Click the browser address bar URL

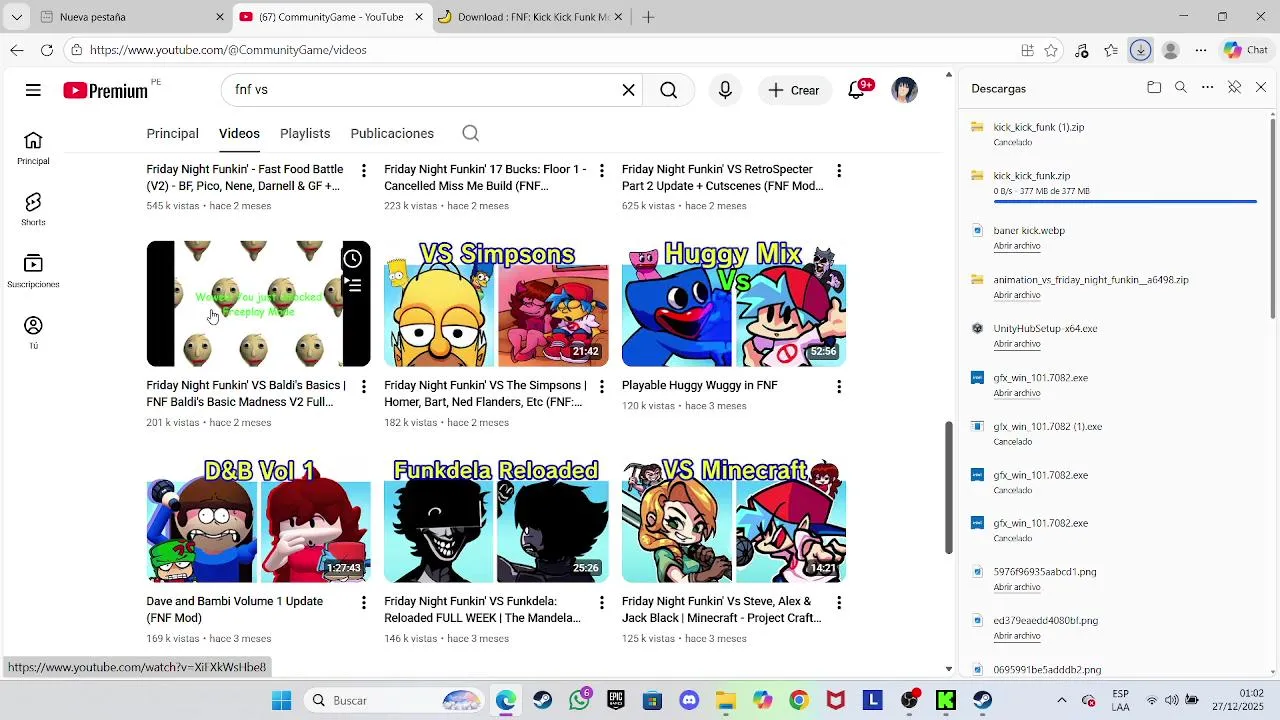[228, 50]
